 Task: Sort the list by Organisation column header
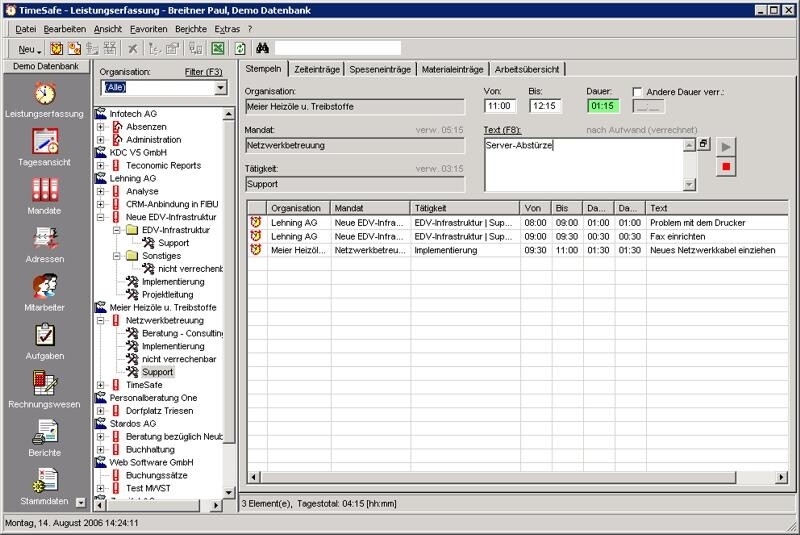tap(298, 207)
